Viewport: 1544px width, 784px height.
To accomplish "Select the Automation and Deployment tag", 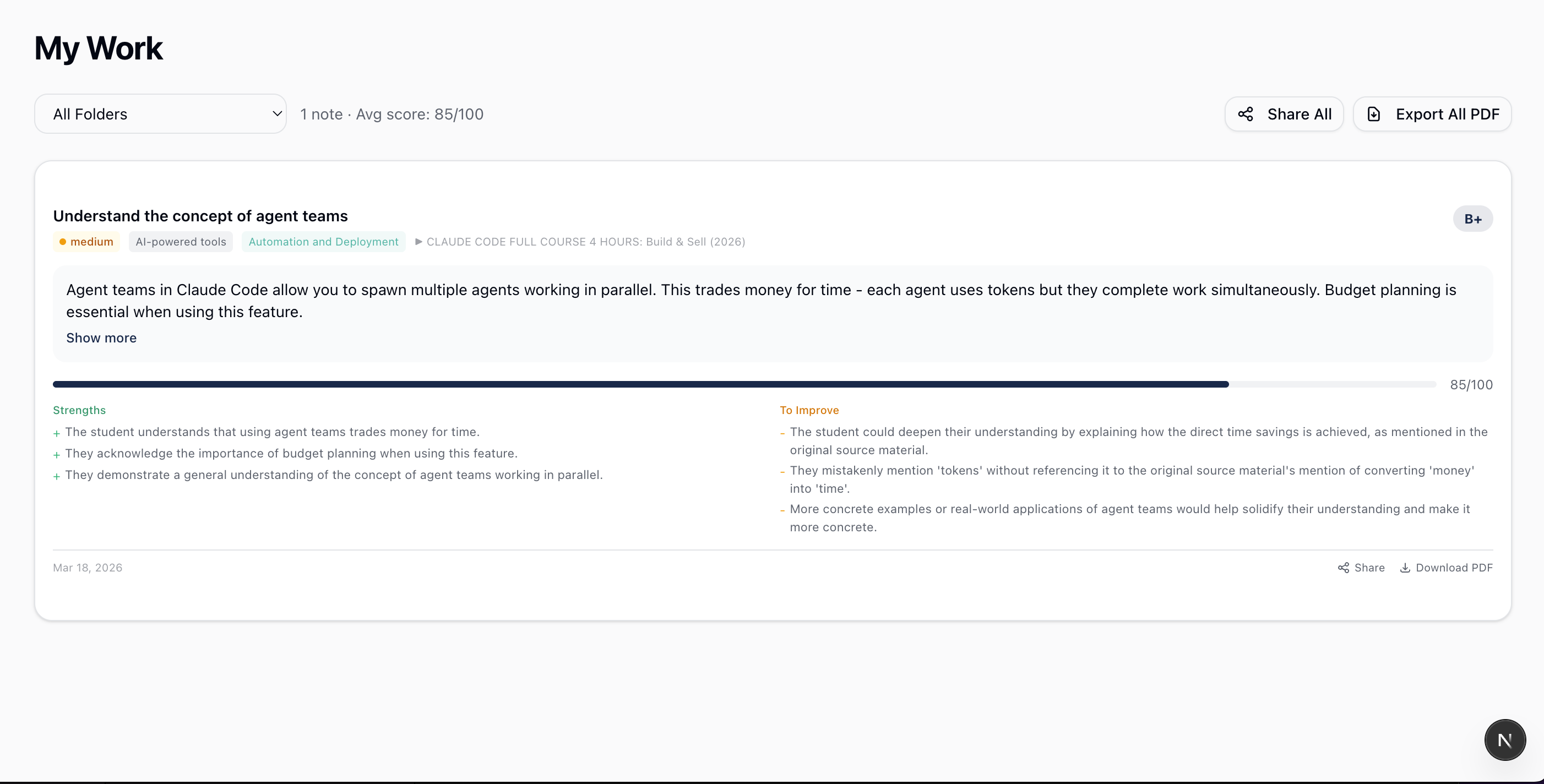I will [x=323, y=242].
